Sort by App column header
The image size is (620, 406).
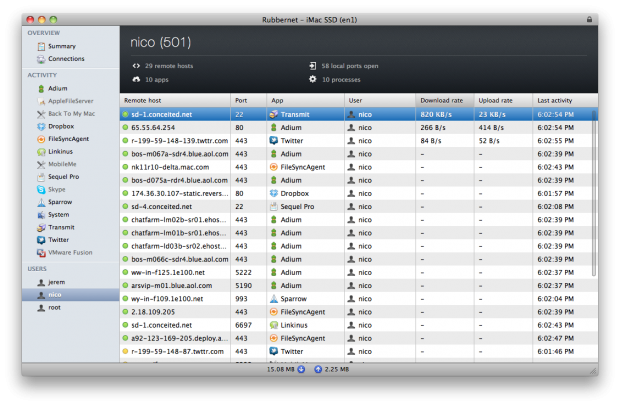pos(305,100)
